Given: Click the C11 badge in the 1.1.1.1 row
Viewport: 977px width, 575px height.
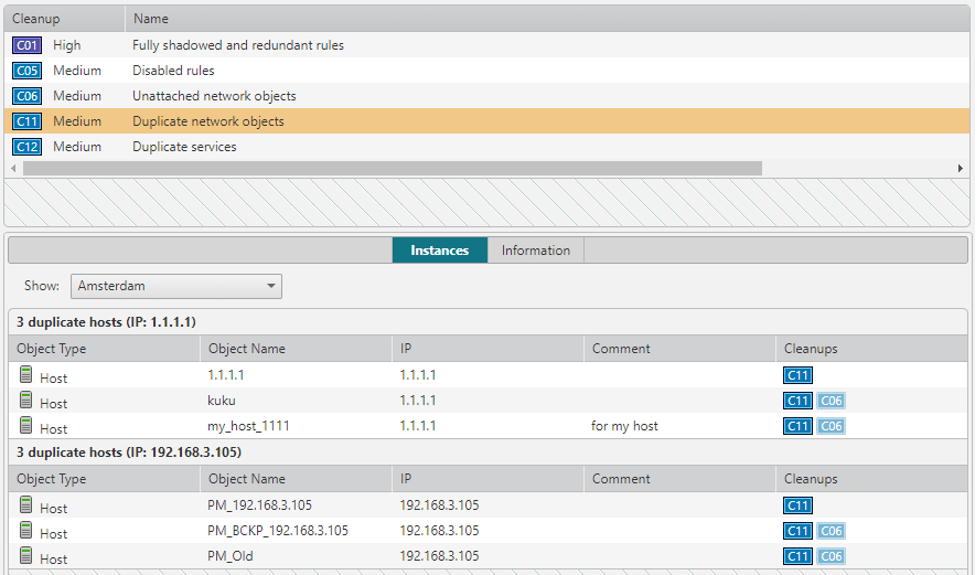Looking at the screenshot, I should click(798, 376).
